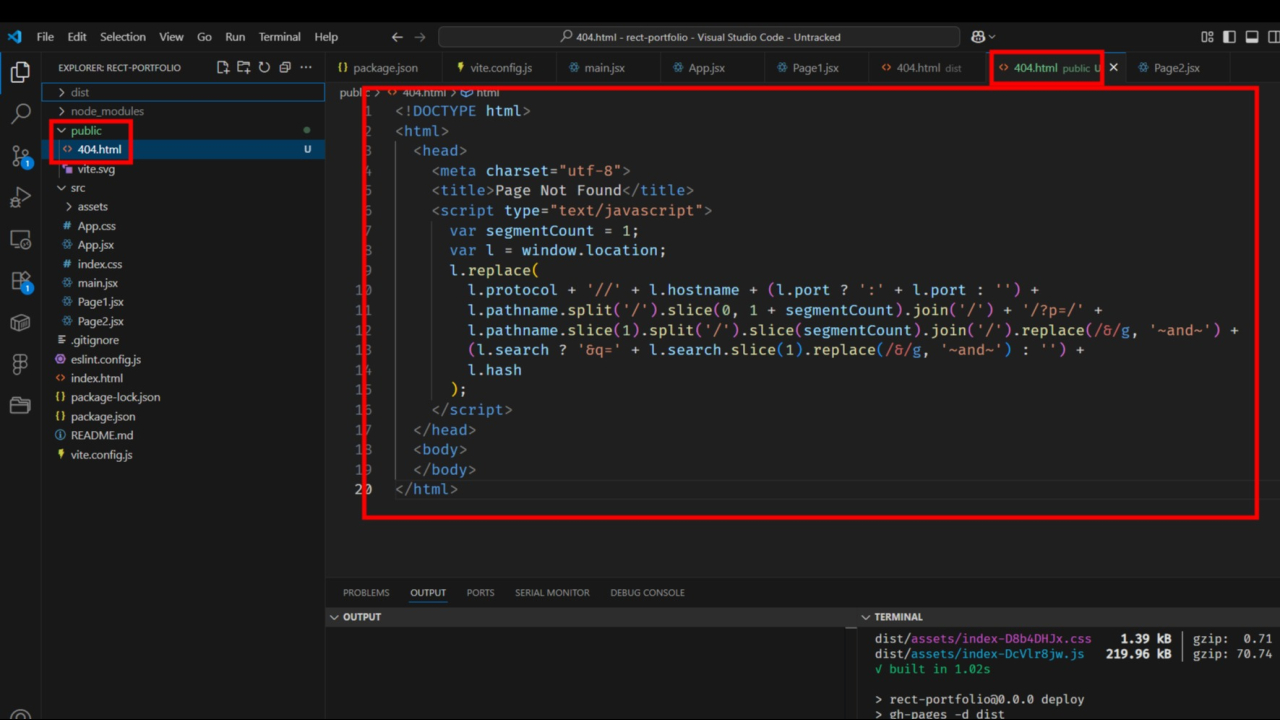Screen dimensions: 1280x720
Task: Click the VS Code logo icon
Action: [14, 37]
